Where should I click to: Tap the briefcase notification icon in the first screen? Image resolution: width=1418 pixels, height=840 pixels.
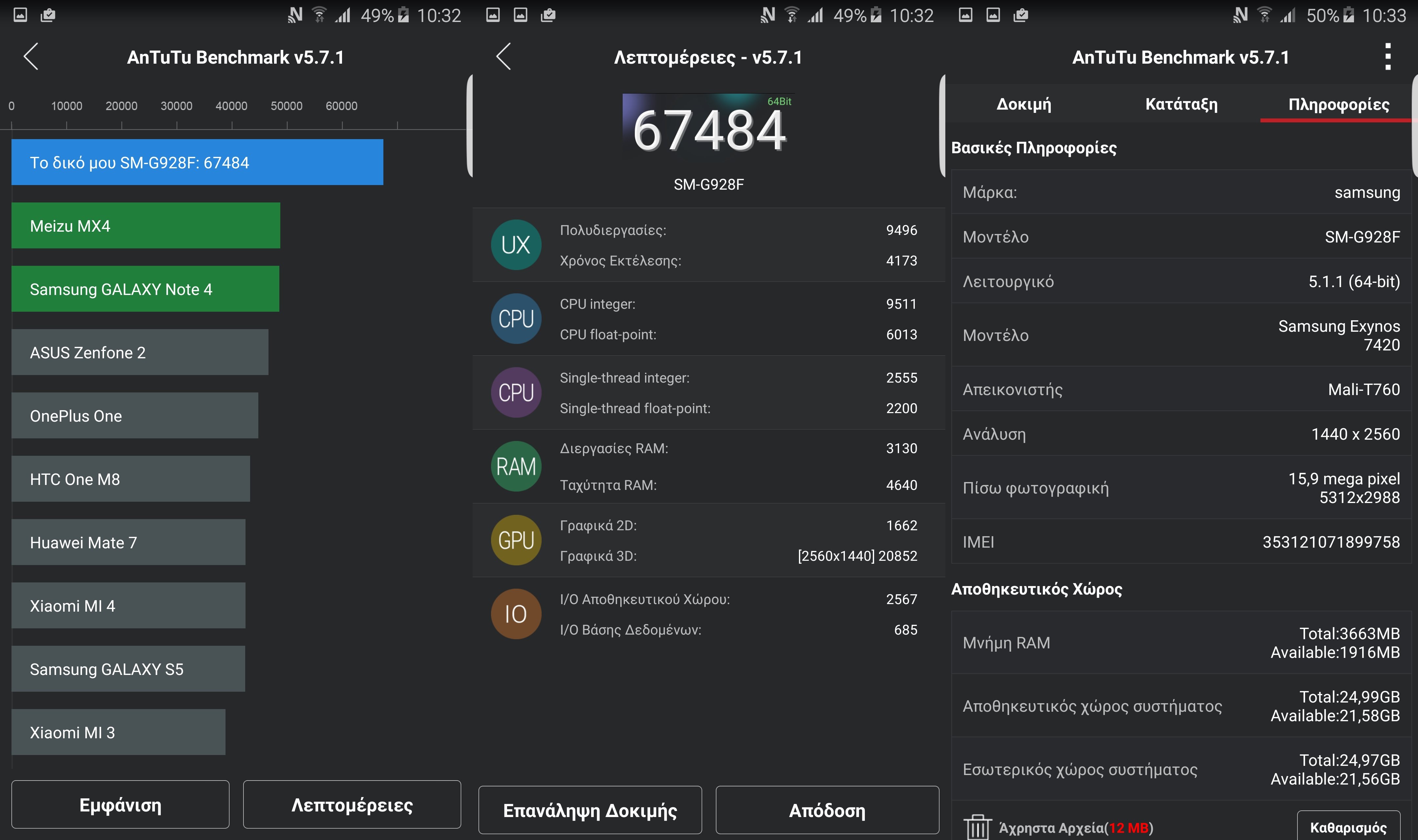(x=48, y=15)
